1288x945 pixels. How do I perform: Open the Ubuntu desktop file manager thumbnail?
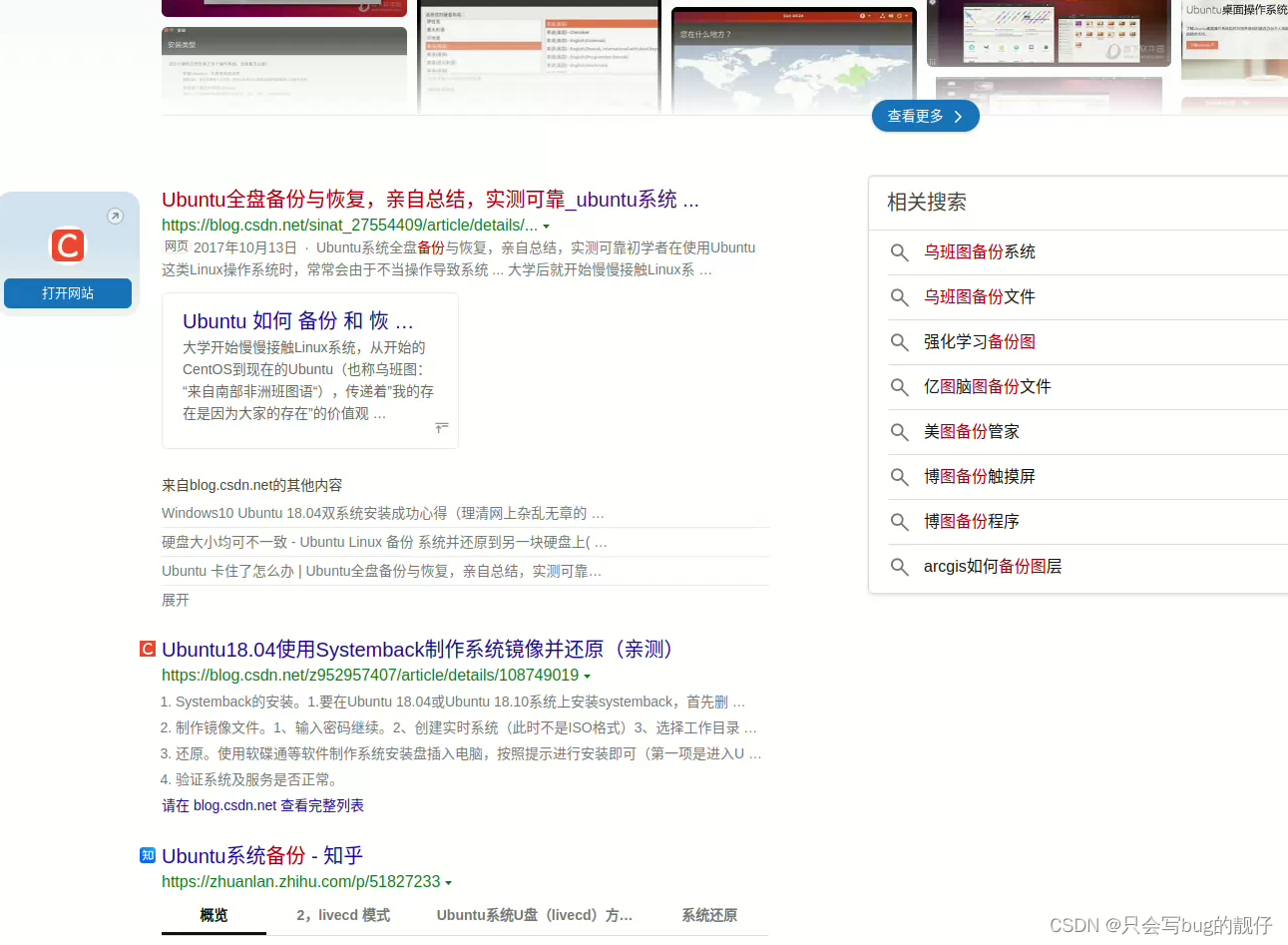(x=1049, y=33)
